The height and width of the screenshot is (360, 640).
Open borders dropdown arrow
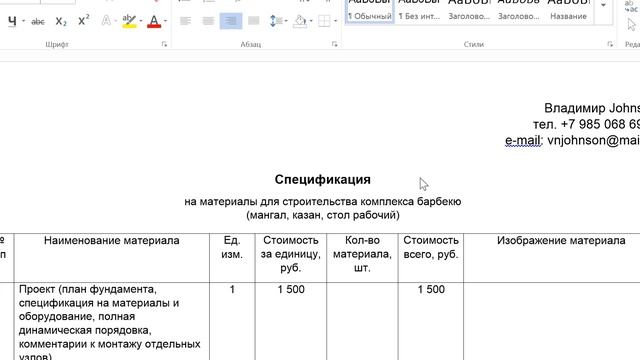click(x=336, y=21)
